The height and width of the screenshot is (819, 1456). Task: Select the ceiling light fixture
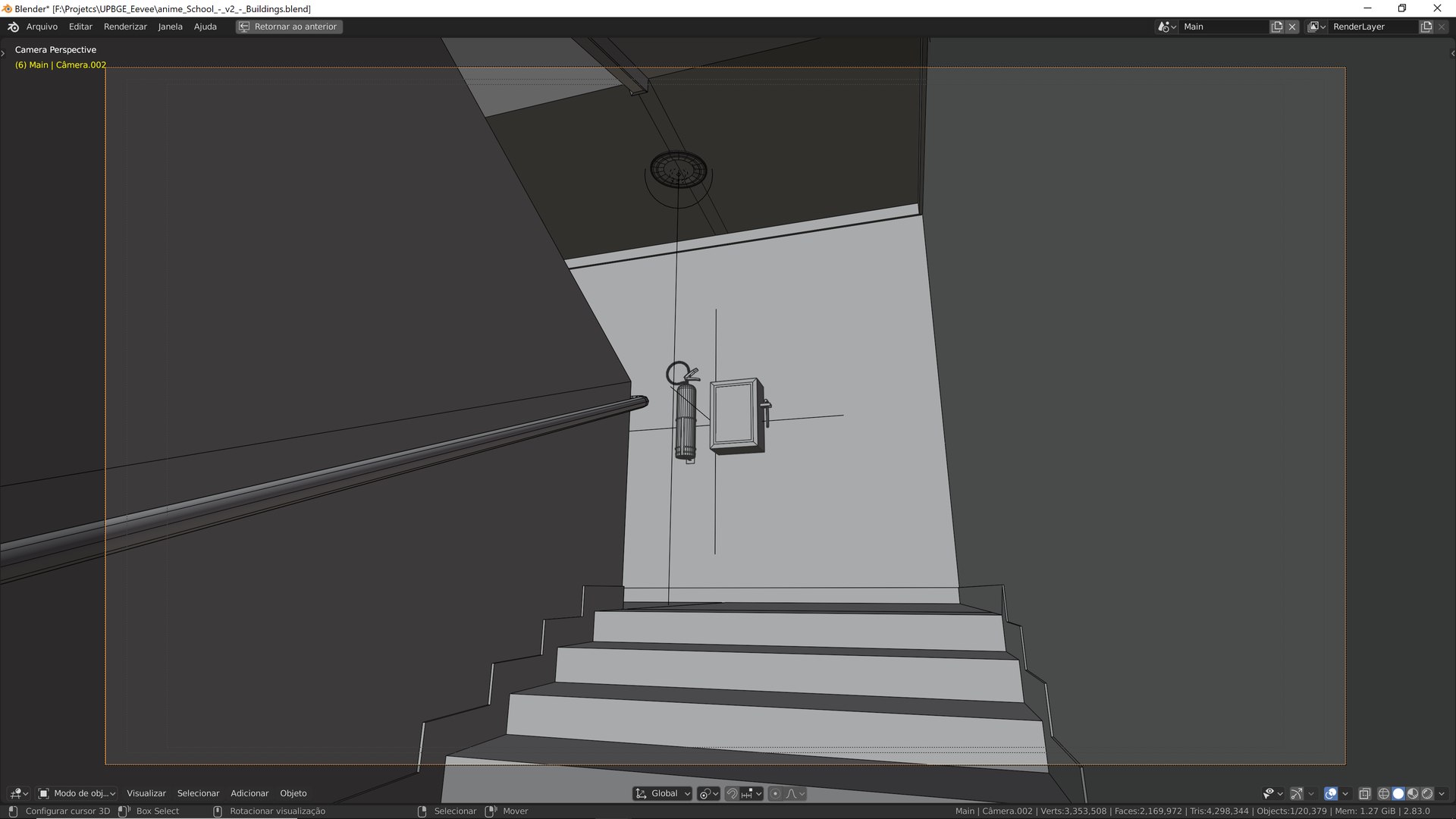tap(678, 171)
